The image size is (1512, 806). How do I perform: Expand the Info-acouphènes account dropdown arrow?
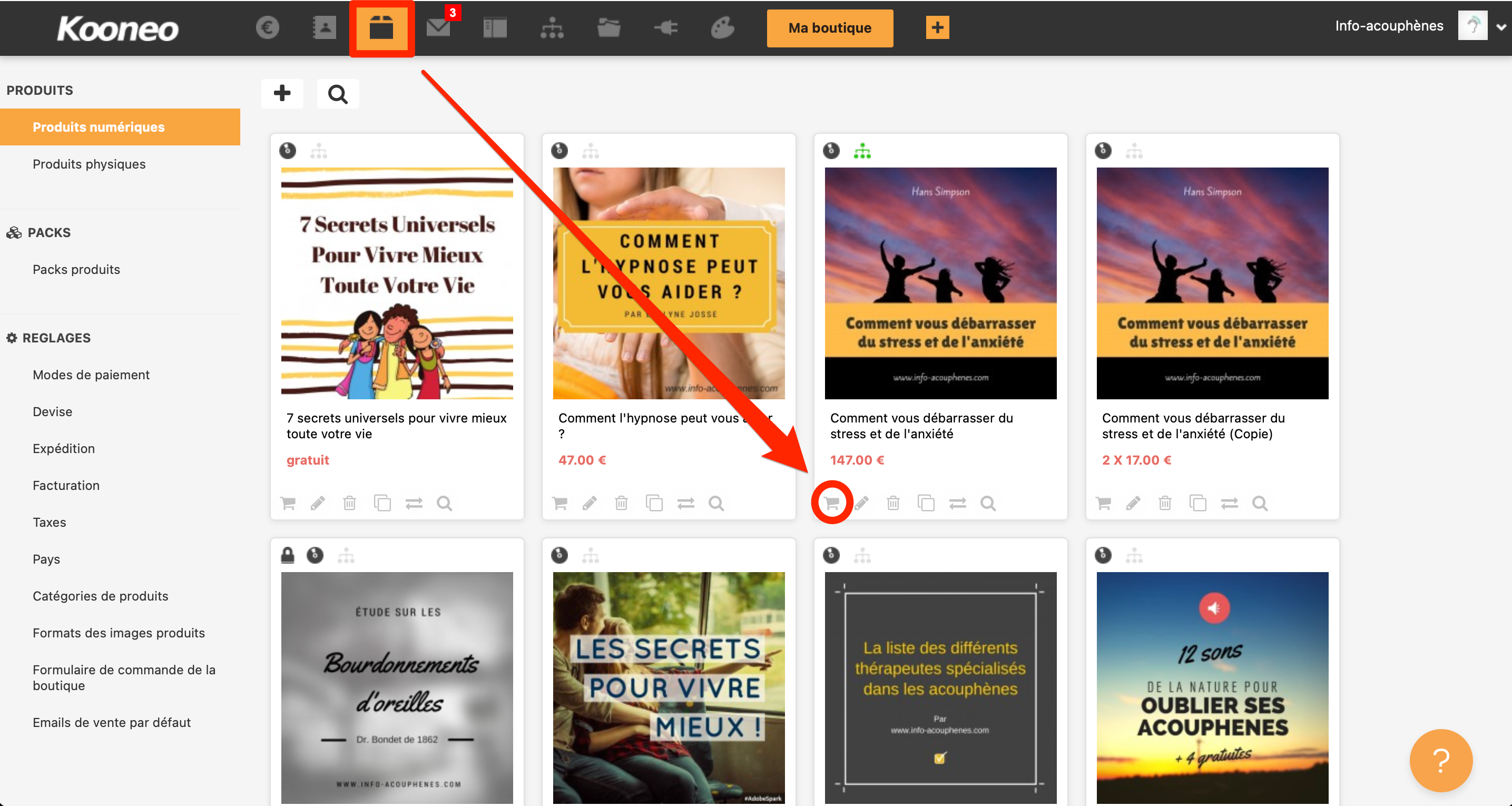(x=1501, y=27)
